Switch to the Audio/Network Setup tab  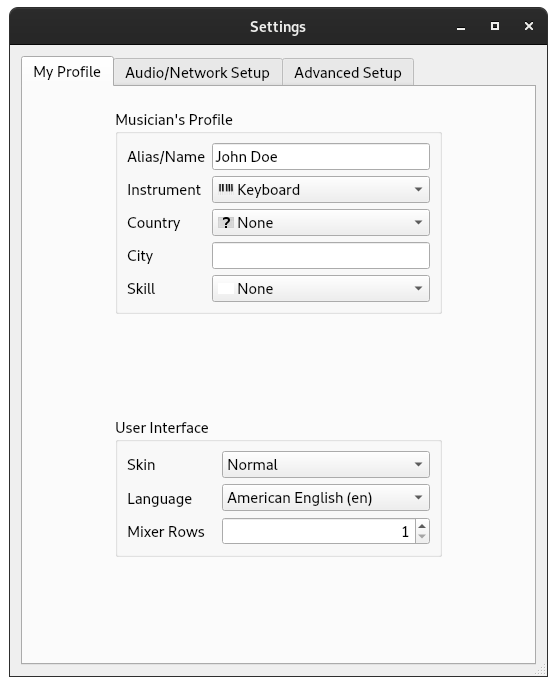197,72
